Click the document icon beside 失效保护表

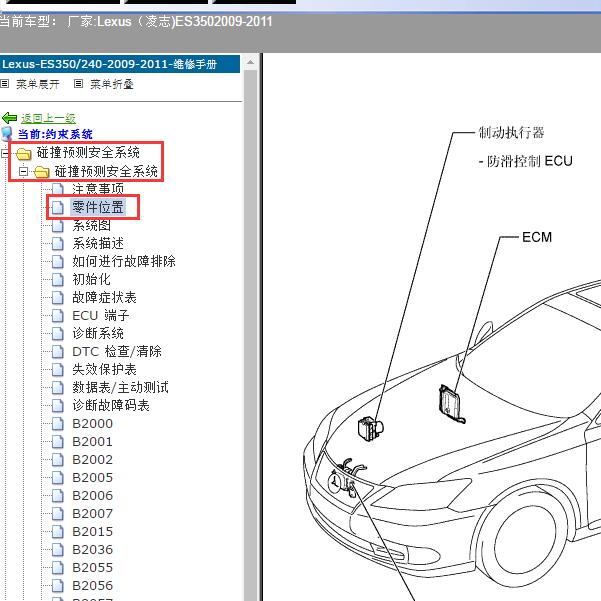coord(57,369)
